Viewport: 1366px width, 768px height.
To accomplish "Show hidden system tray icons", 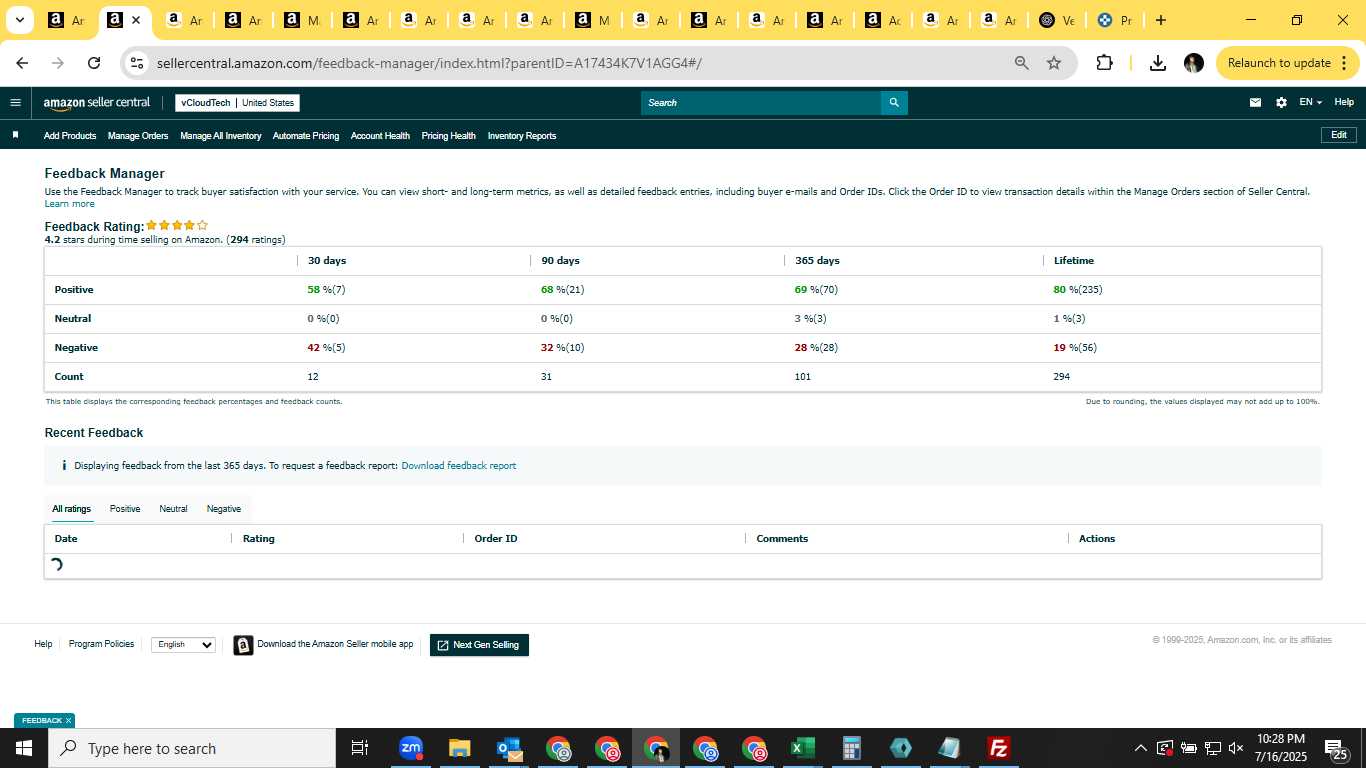I will [x=1140, y=748].
